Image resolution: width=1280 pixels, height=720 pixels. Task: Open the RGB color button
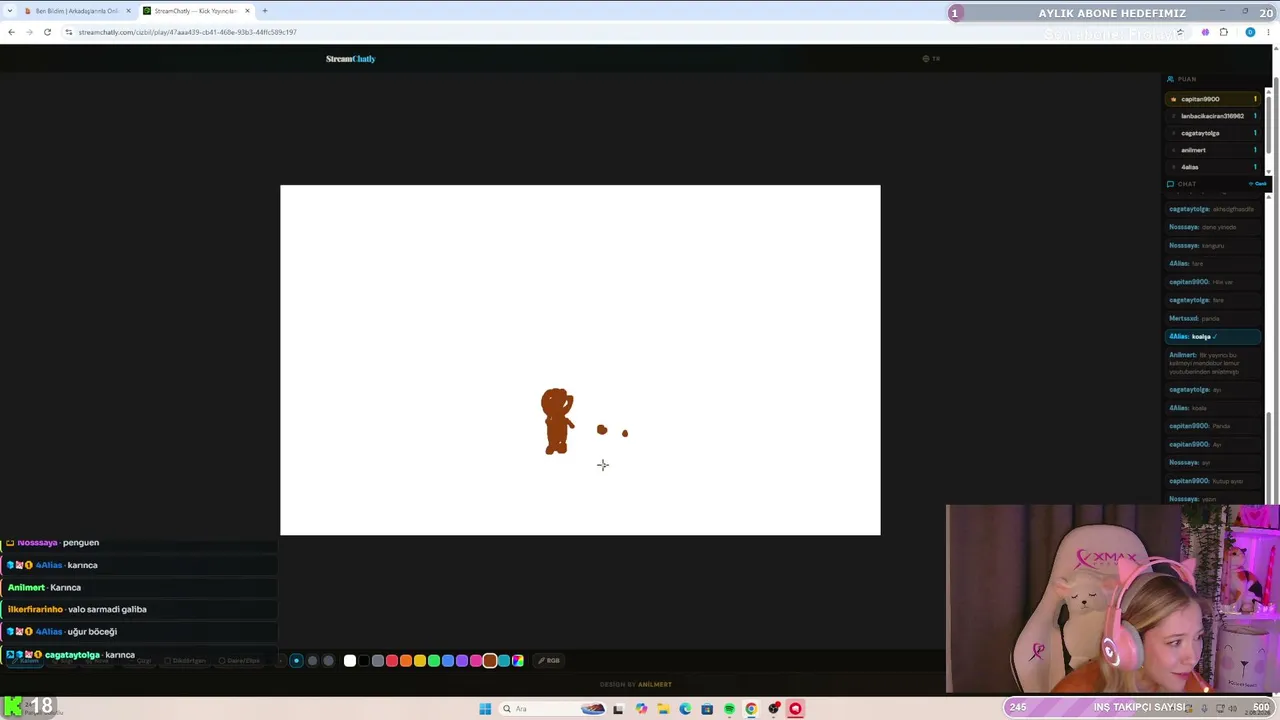coord(549,660)
